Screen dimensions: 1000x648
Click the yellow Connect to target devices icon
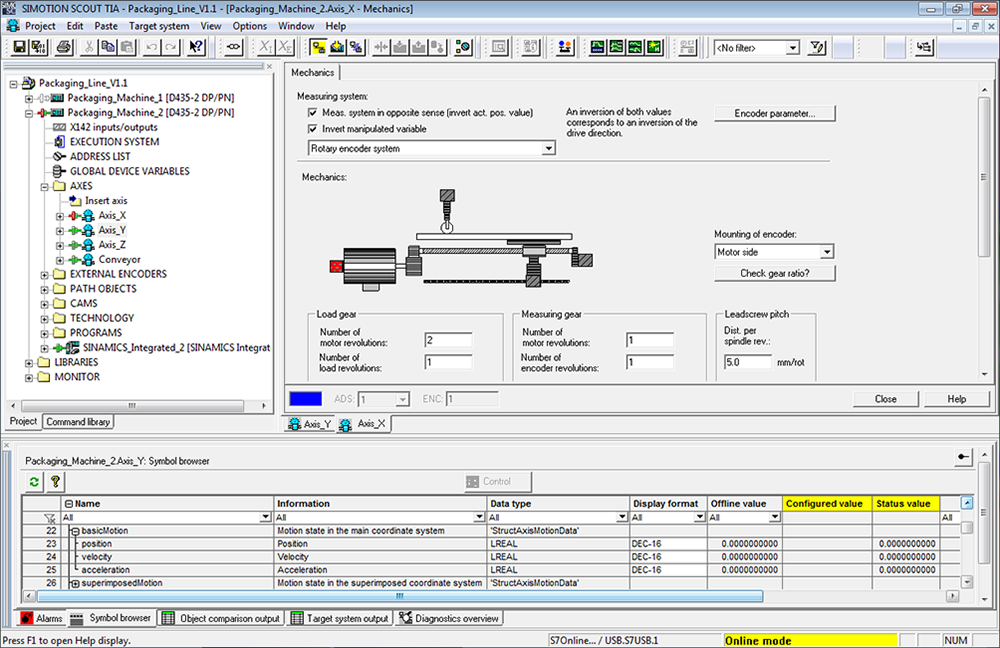318,47
